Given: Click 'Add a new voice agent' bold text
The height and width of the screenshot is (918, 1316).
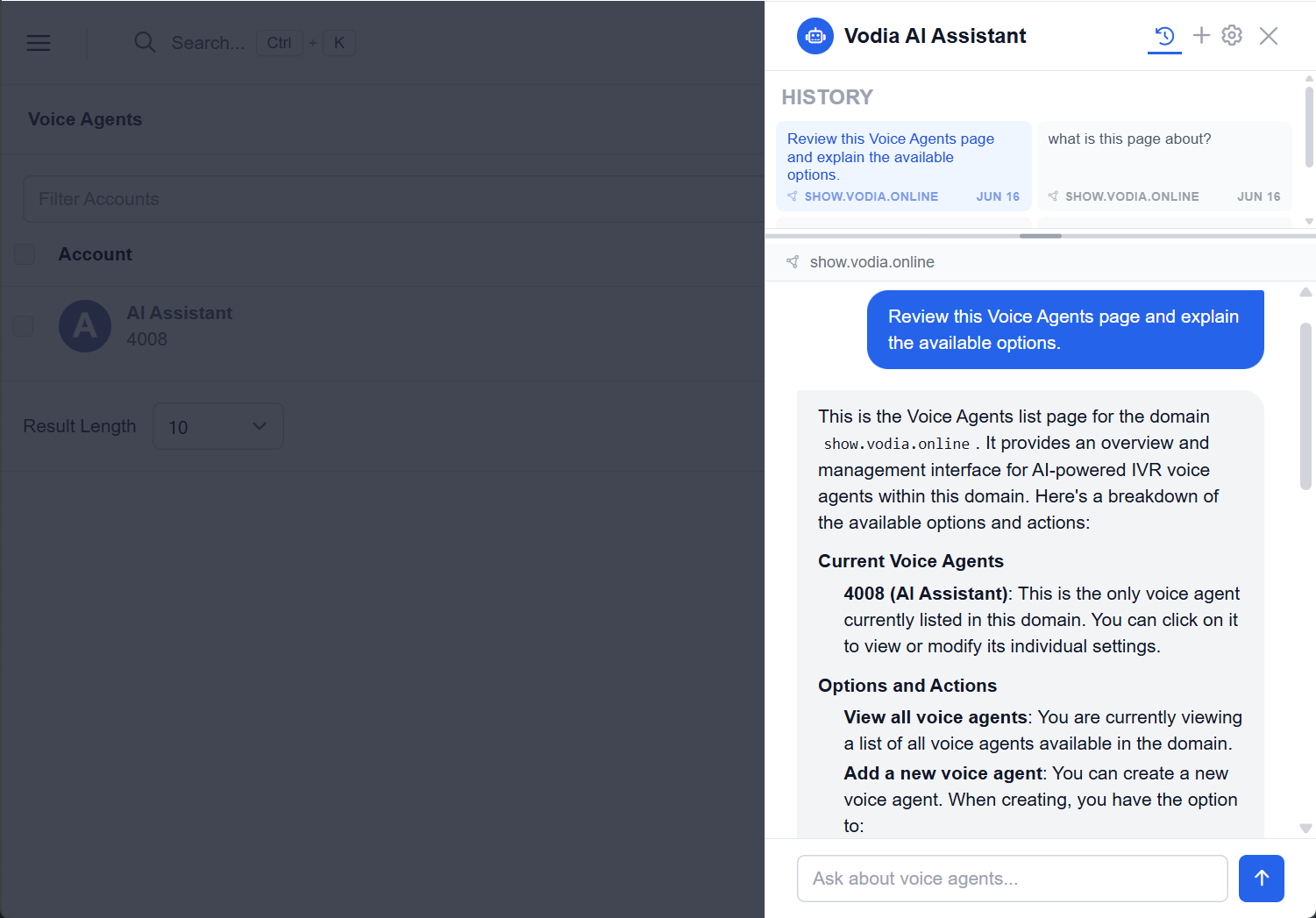Looking at the screenshot, I should (943, 773).
